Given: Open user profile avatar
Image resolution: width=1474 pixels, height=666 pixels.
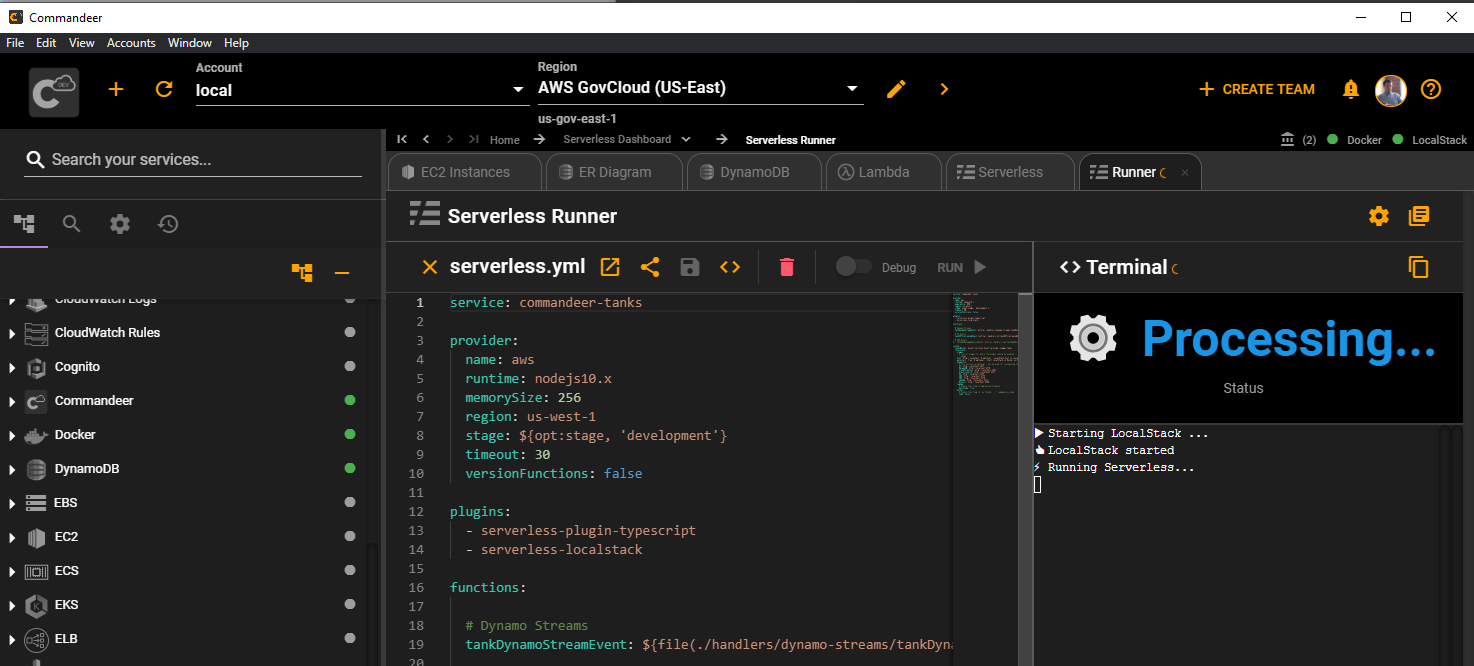Looking at the screenshot, I should [1391, 90].
